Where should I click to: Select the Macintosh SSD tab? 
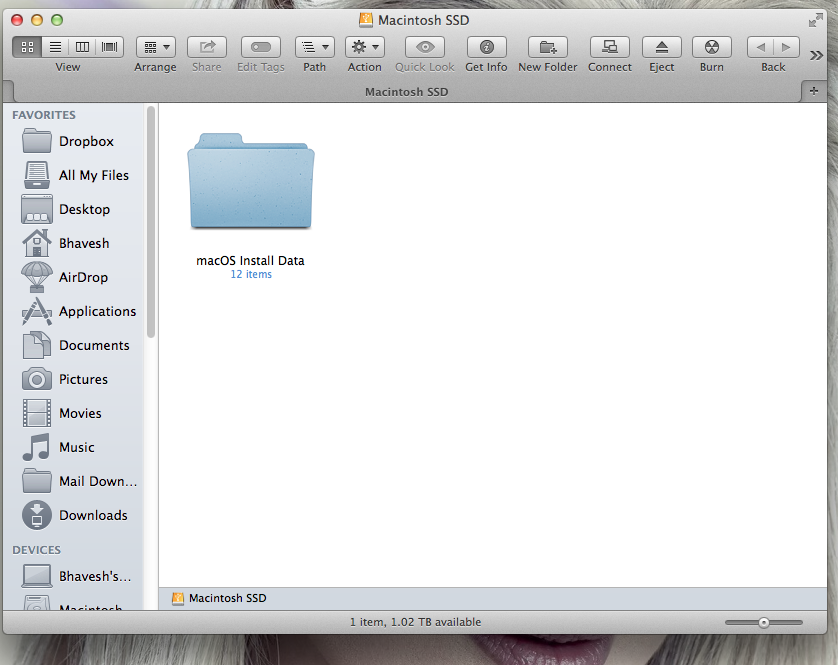(407, 92)
